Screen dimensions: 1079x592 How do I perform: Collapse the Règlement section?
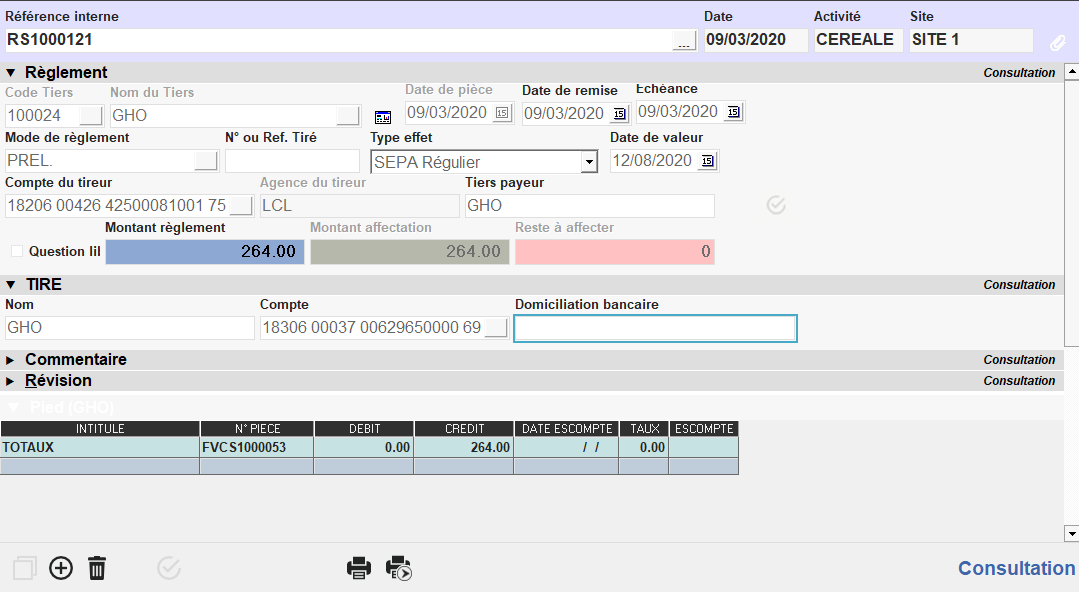point(11,72)
